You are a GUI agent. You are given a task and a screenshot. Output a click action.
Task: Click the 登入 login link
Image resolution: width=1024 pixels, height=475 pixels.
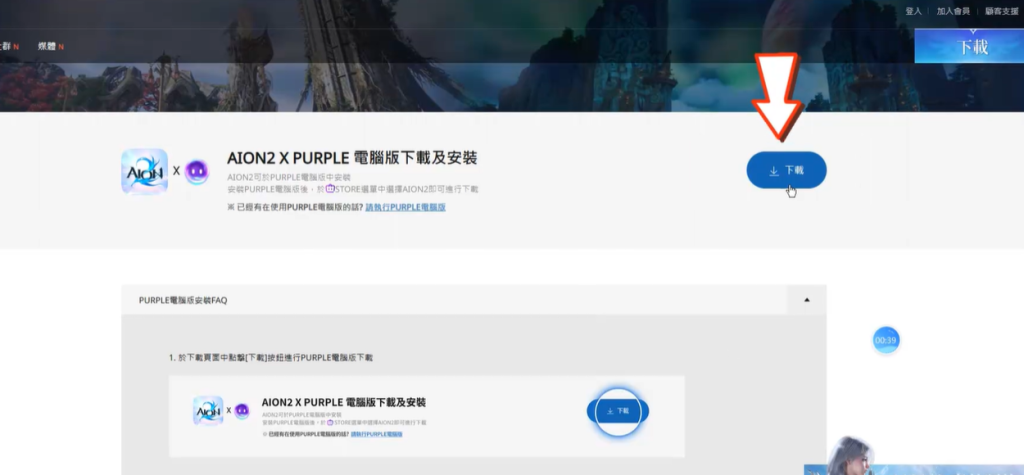(913, 11)
